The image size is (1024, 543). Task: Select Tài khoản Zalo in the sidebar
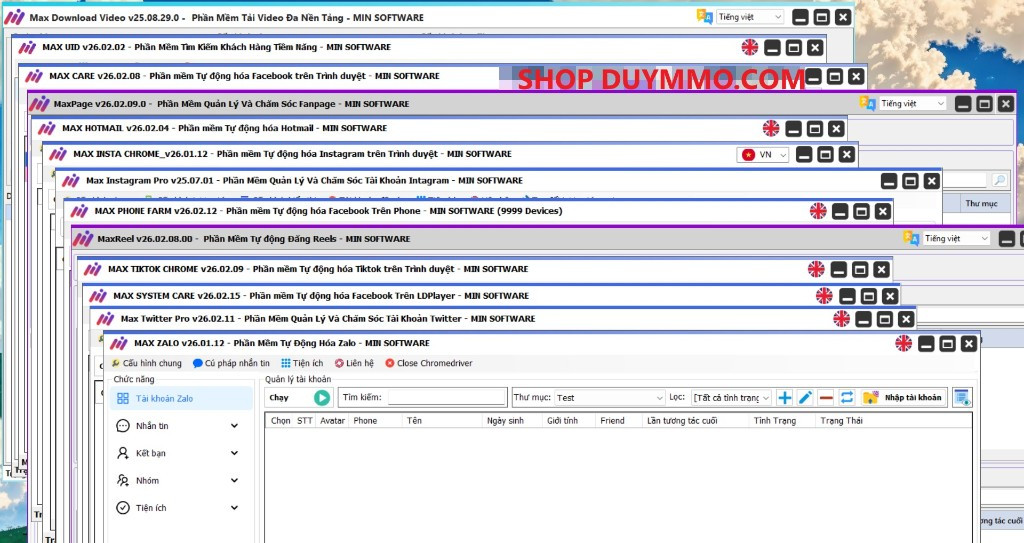[x=181, y=398]
